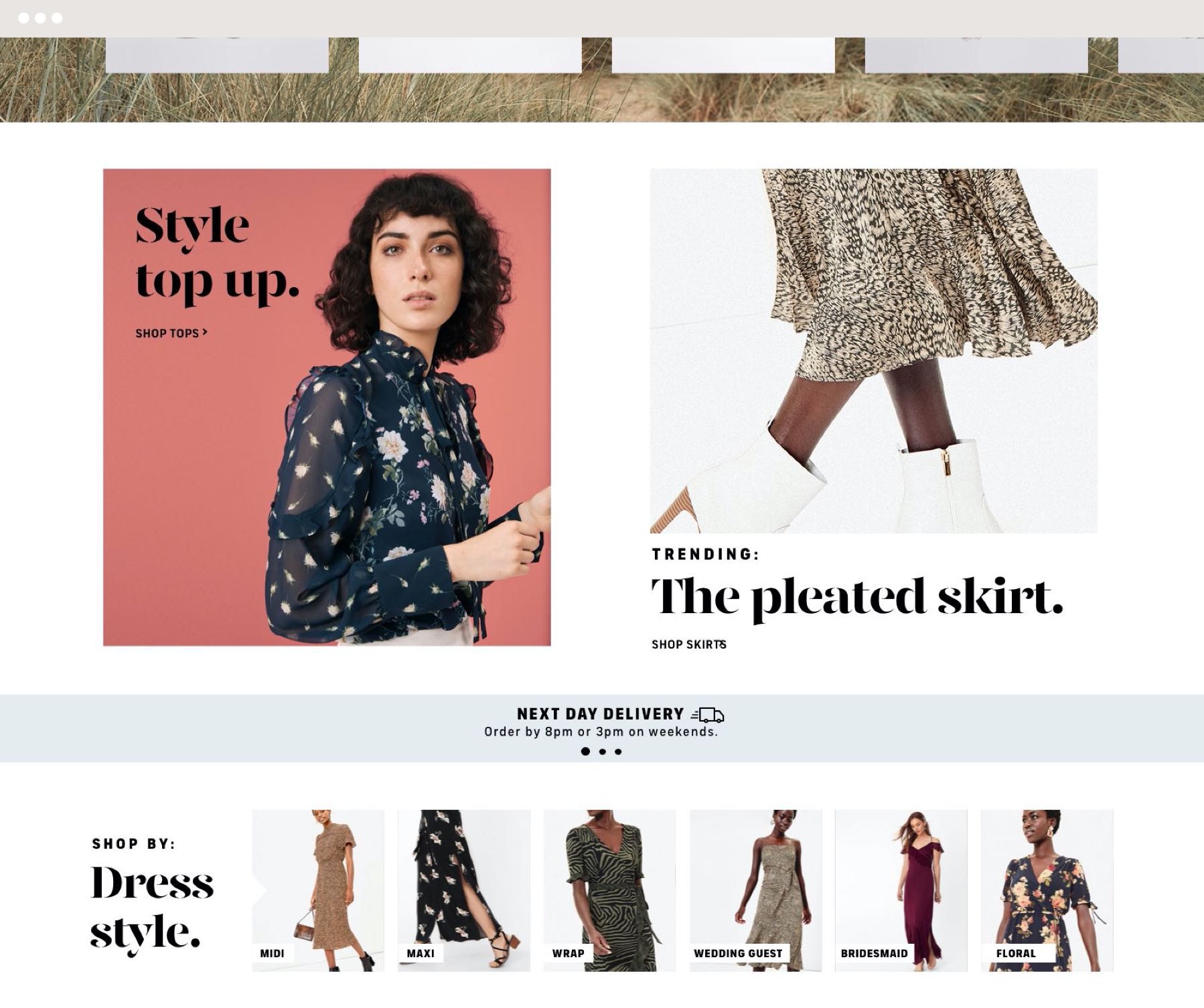
Task: Choose the Maxi dress style tile
Action: click(x=464, y=890)
